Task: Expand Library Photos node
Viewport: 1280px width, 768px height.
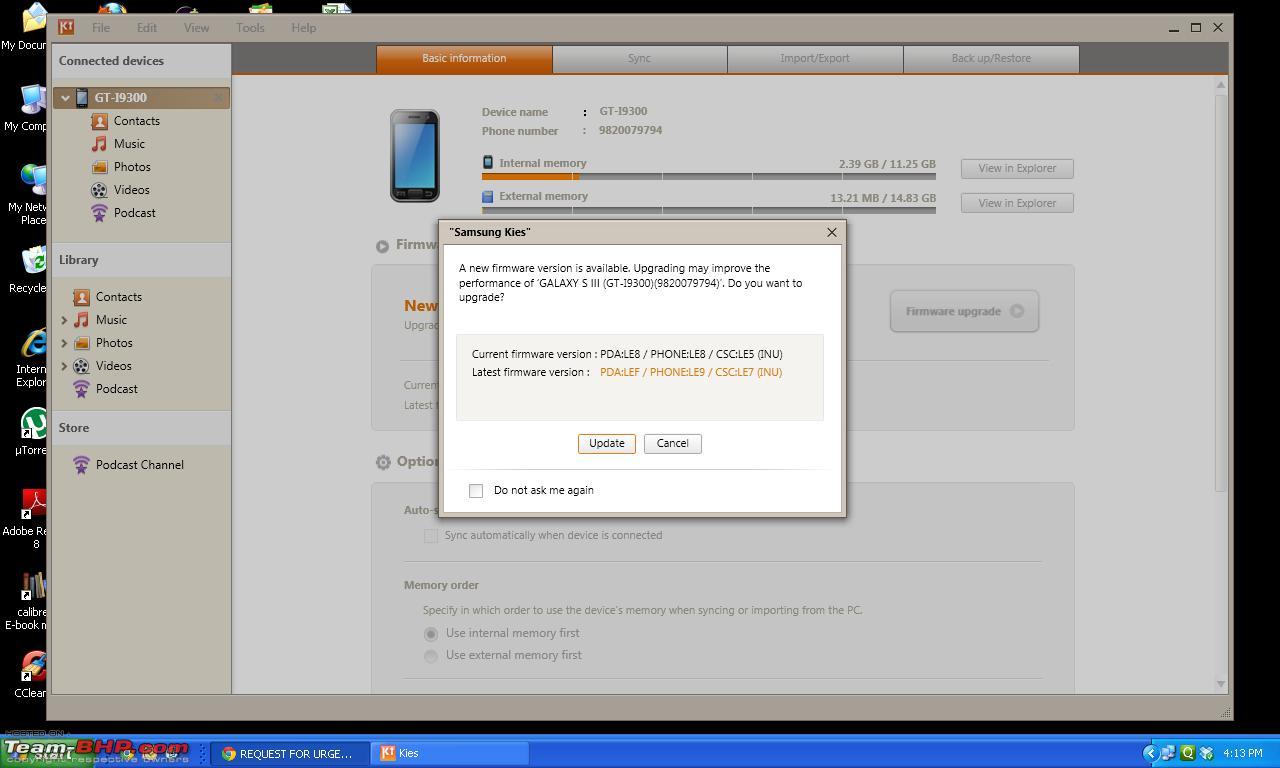Action: click(65, 343)
